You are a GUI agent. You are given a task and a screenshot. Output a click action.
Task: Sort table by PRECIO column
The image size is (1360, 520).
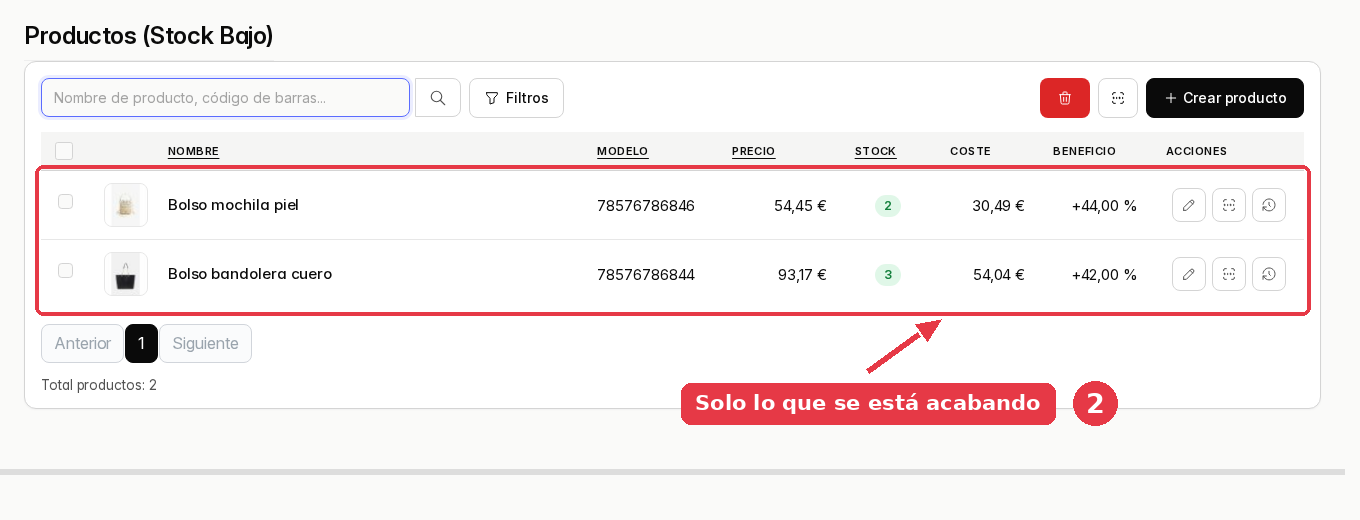(753, 151)
